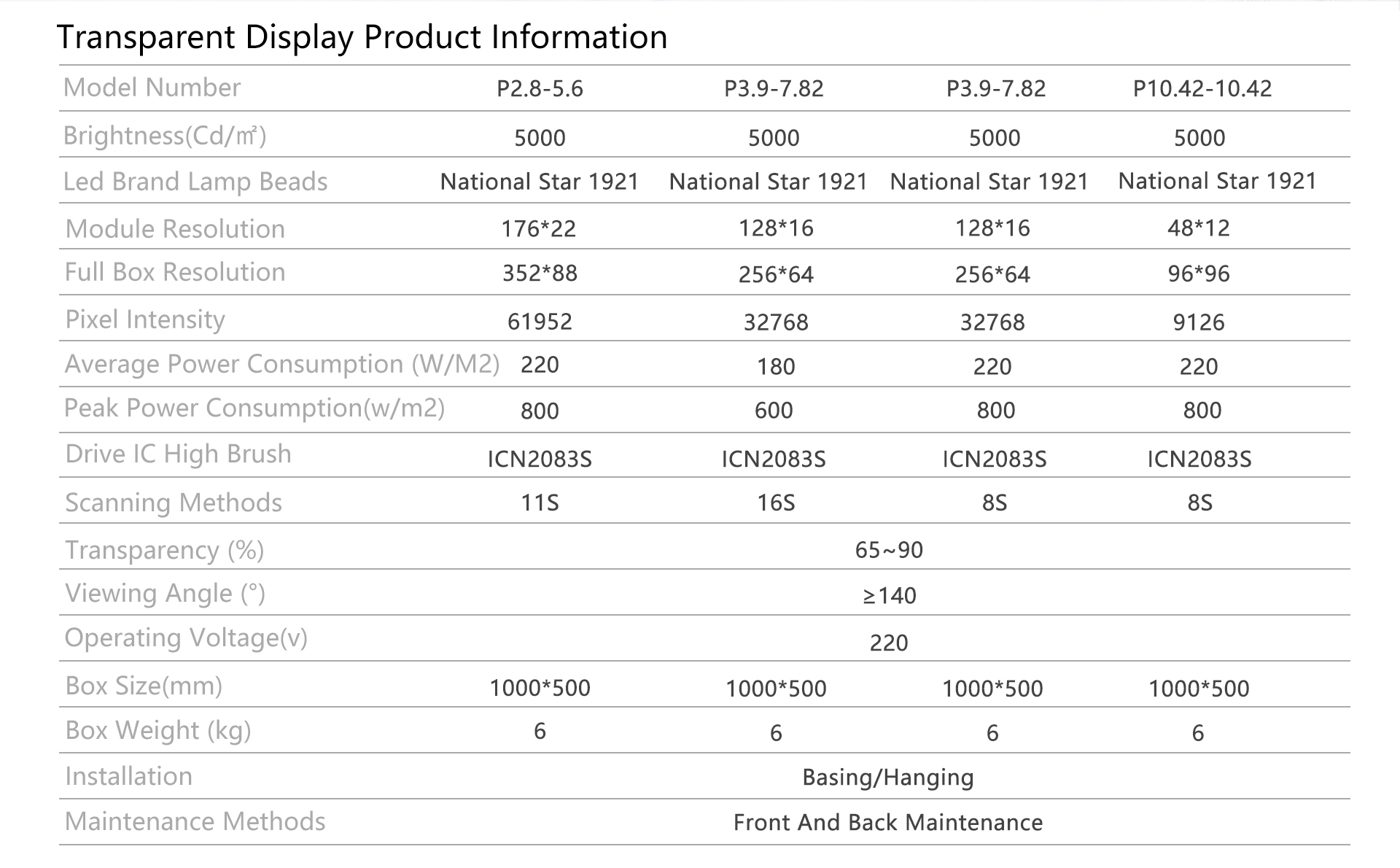This screenshot has width=1400, height=868.
Task: Click the viewing angle value ≥140
Action: (890, 596)
